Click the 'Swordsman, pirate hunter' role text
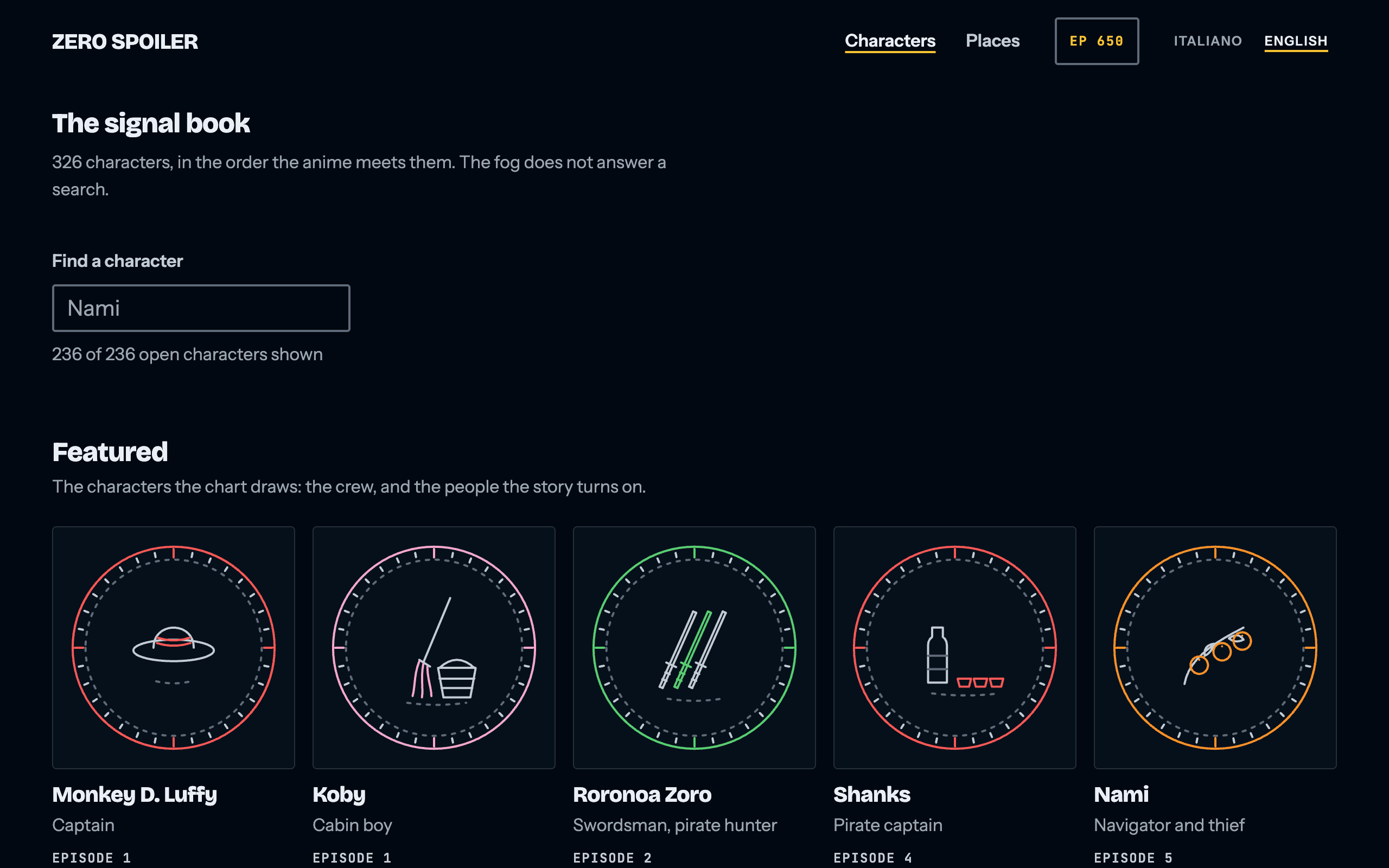This screenshot has height=868, width=1389. point(674,825)
